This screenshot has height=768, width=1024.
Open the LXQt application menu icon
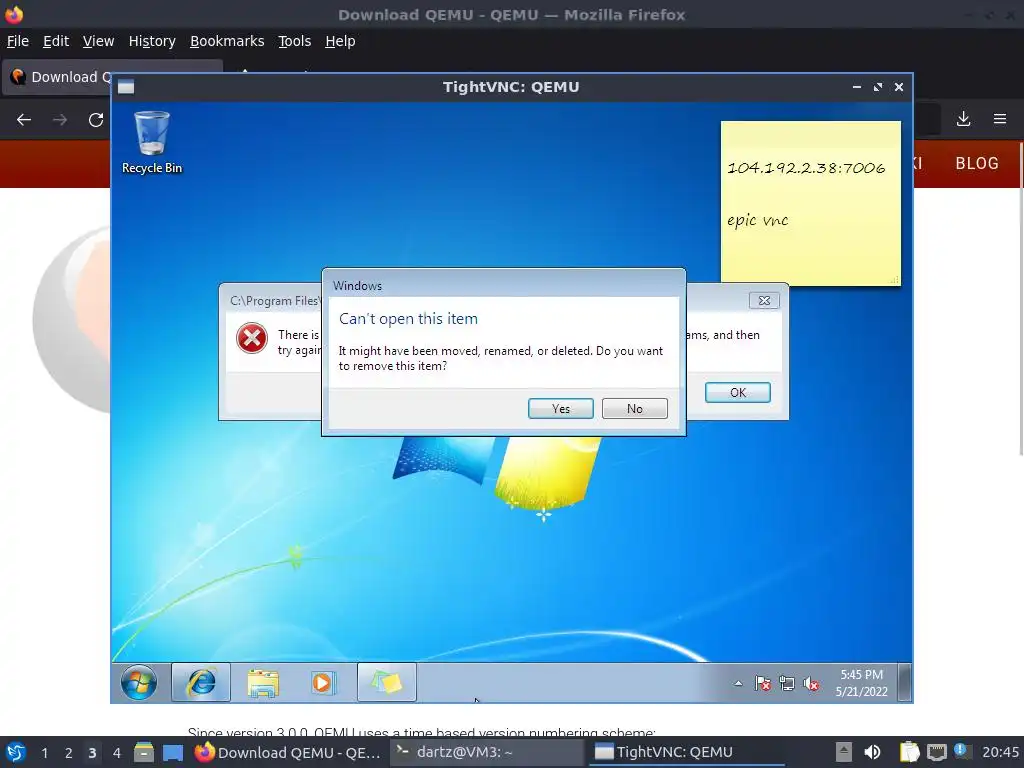[x=14, y=752]
